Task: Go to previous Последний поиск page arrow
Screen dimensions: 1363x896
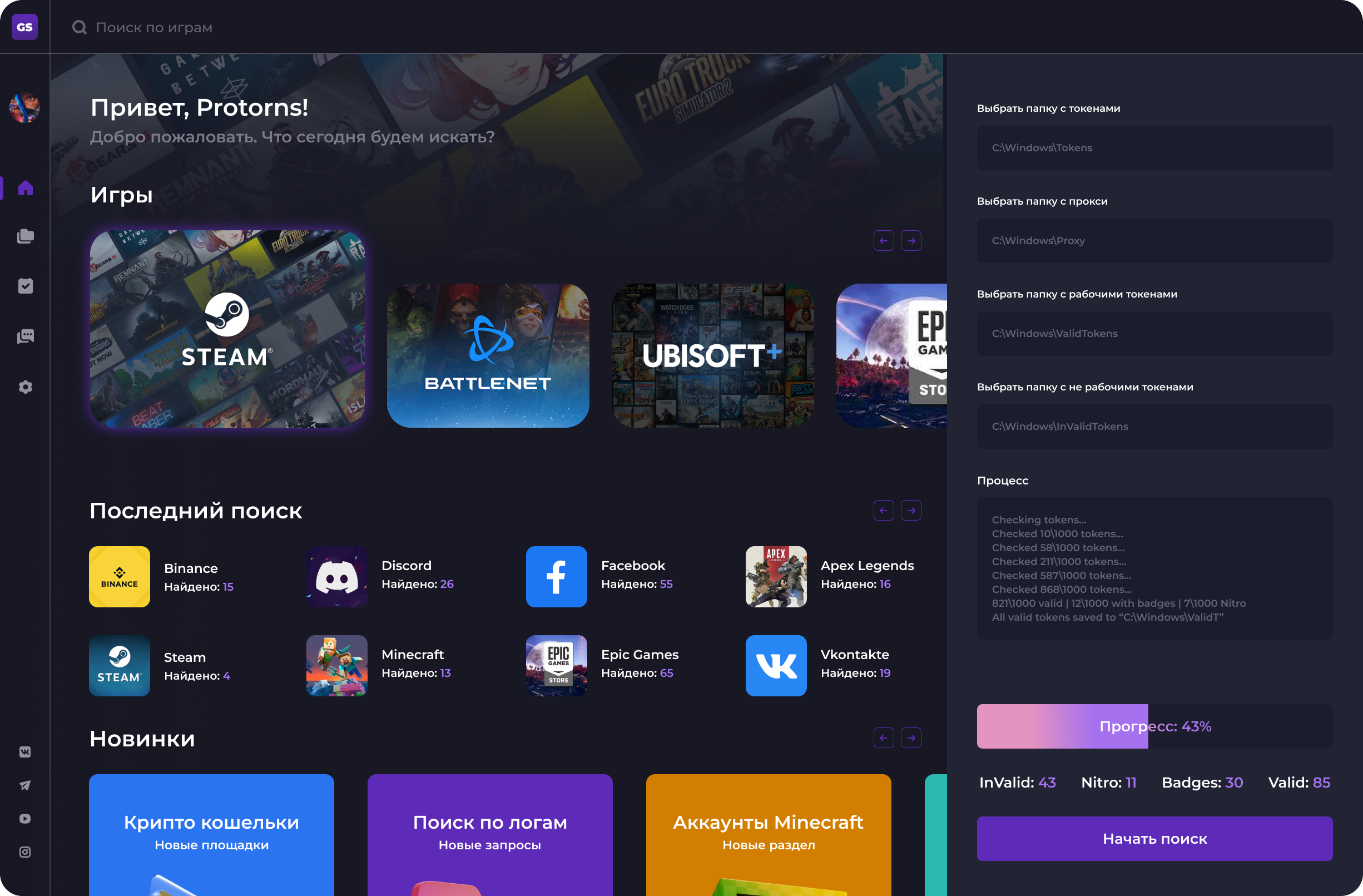Action: (x=883, y=510)
